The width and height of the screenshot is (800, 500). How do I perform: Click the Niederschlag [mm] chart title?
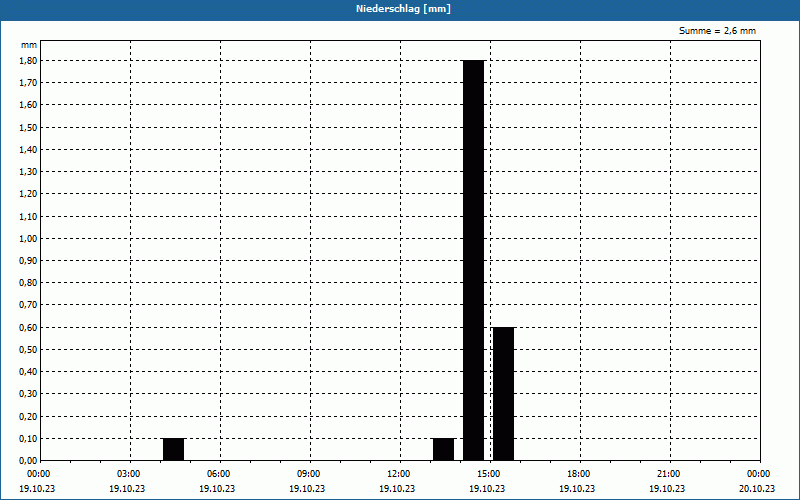403,9
